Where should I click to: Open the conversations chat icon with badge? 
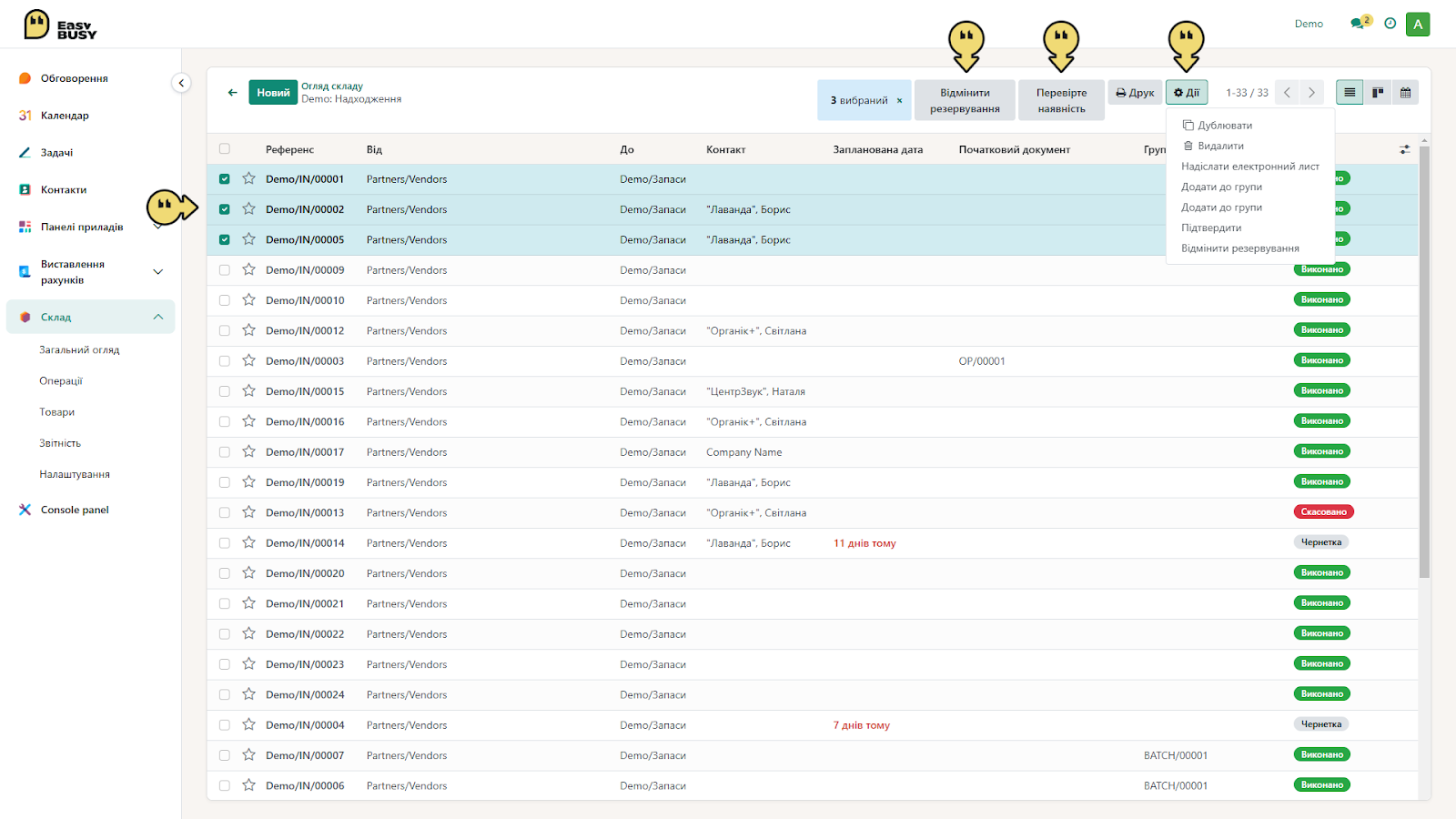coord(1360,24)
